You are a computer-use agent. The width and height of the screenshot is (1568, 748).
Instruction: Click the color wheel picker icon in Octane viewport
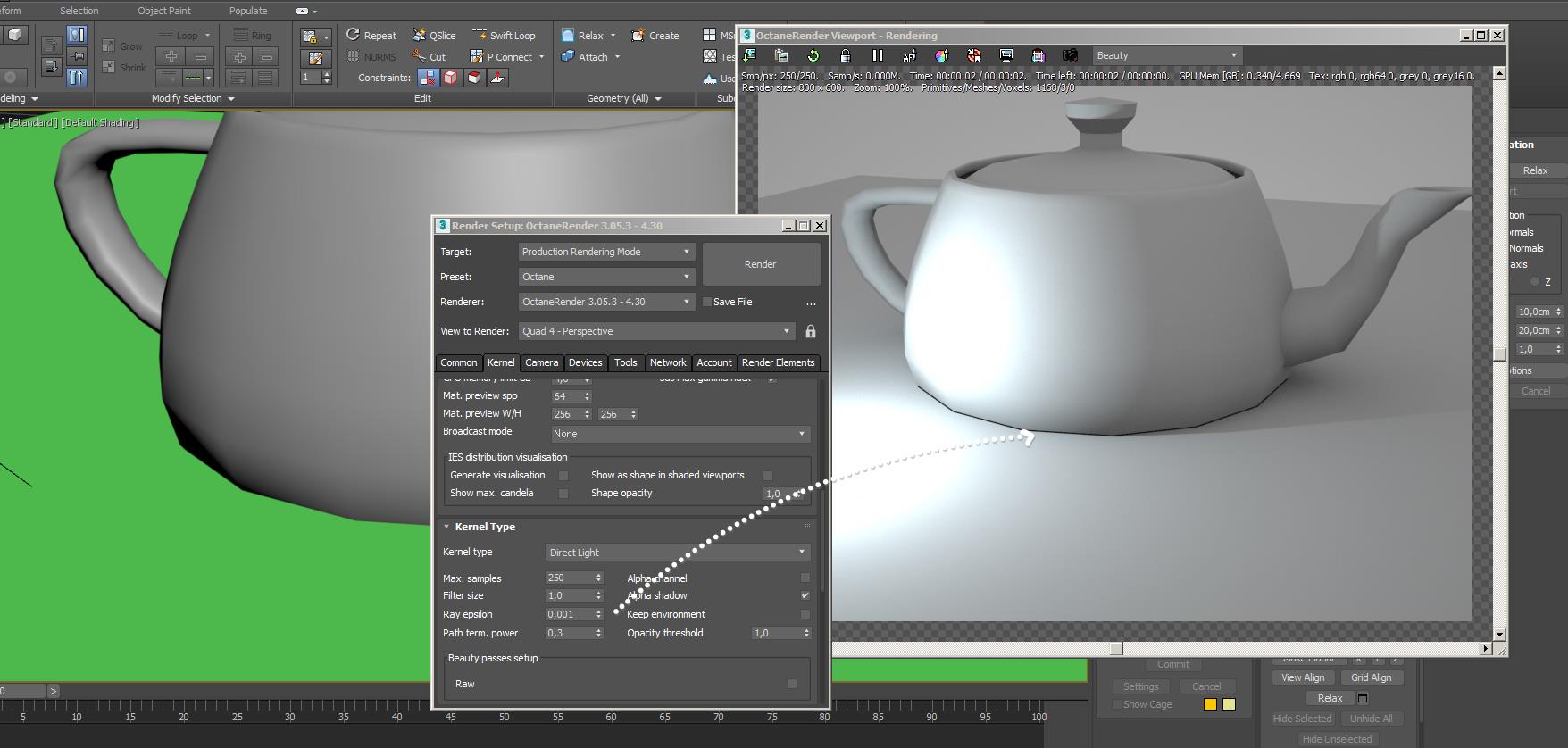pos(941,55)
